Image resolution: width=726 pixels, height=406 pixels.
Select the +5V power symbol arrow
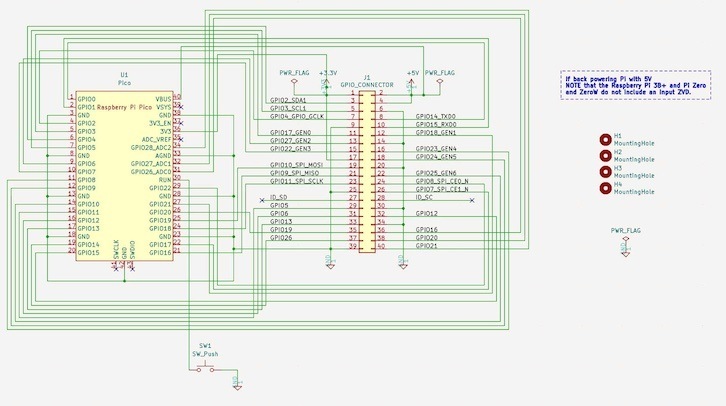coord(411,83)
